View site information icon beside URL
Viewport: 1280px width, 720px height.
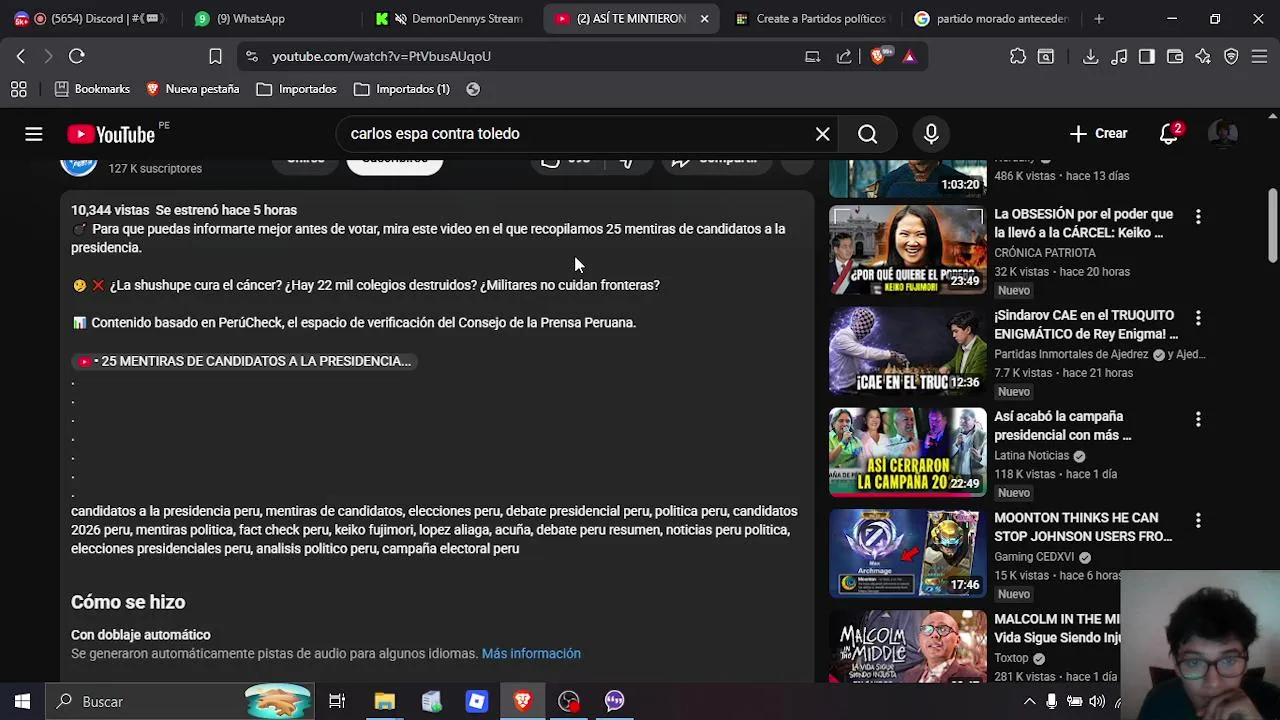(251, 57)
